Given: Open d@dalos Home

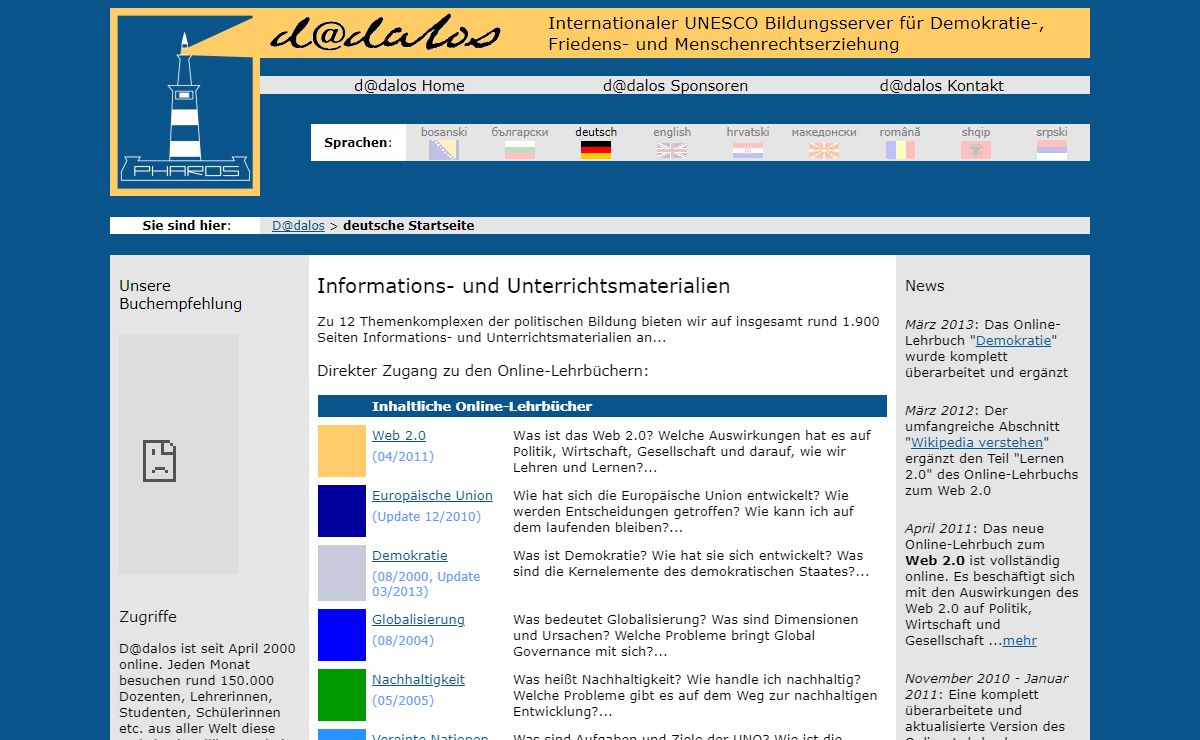Looking at the screenshot, I should pyautogui.click(x=409, y=86).
